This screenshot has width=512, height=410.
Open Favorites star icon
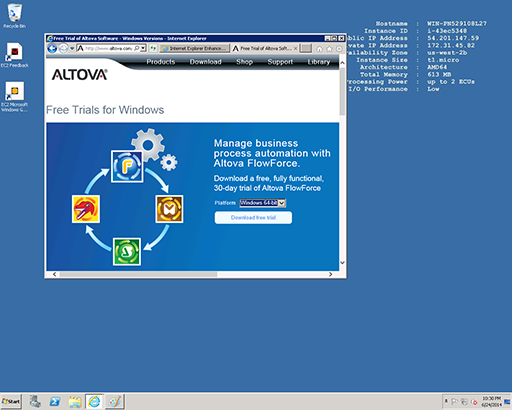pyautogui.click(x=329, y=49)
